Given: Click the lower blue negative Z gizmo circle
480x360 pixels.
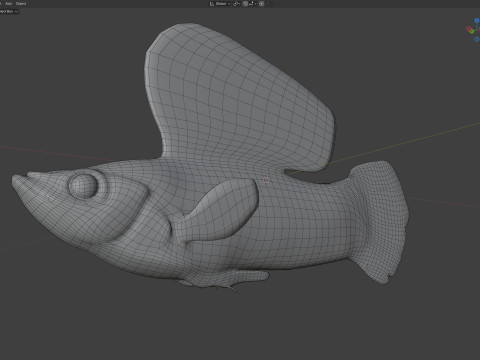Looking at the screenshot, I should [x=477, y=39].
